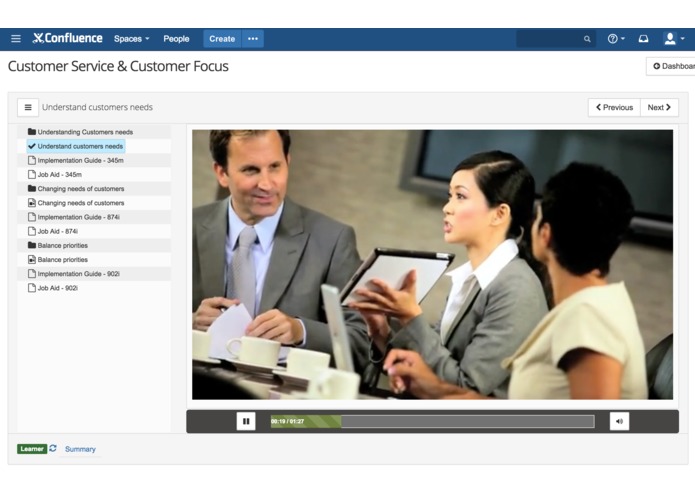Click folder icon beside Understanding Customers needs
Viewport: 695px width, 494px height.
point(31,132)
